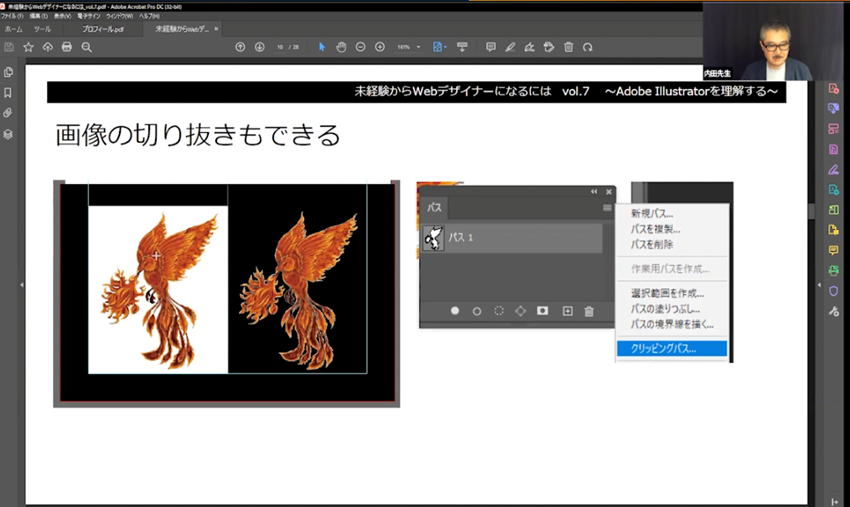Open the pink Edit PDF layout tool

[834, 129]
